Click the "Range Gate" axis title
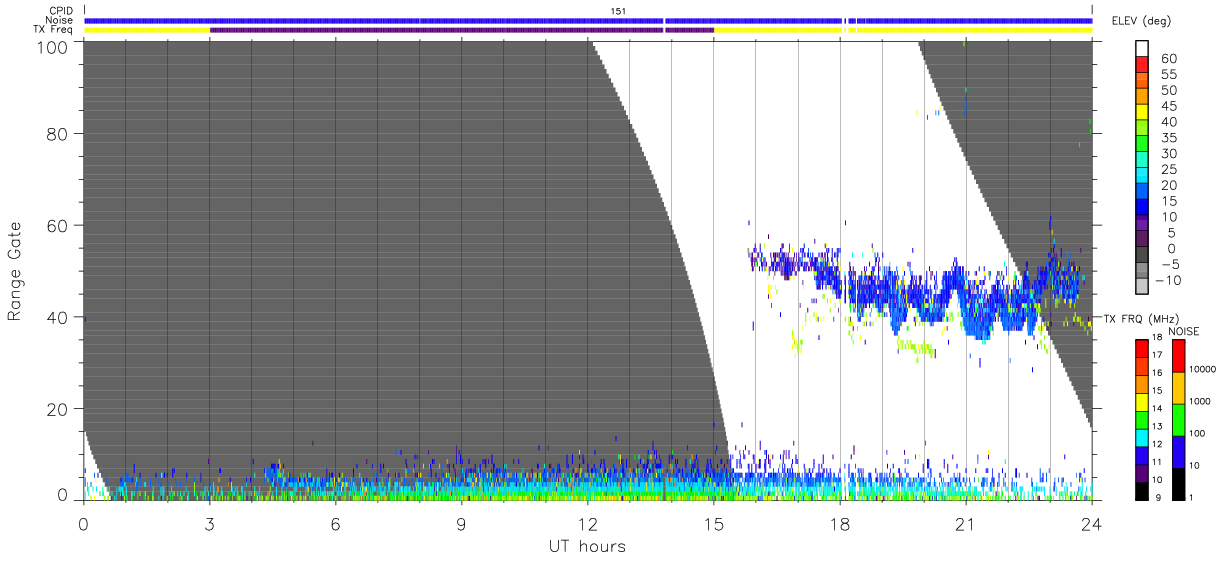Viewport: 1228px width, 567px height. 15,271
